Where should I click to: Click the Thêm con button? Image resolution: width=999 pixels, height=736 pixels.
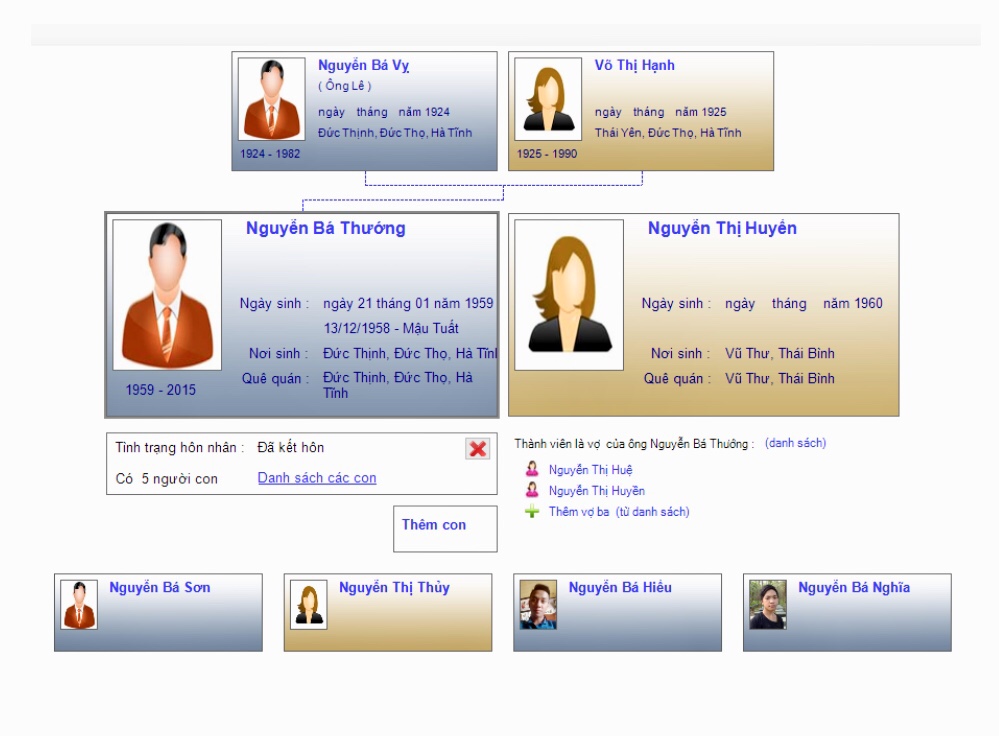pos(445,528)
